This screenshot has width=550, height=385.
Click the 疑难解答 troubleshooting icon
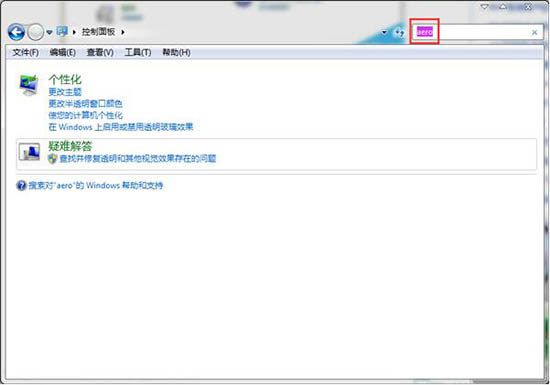pos(29,152)
